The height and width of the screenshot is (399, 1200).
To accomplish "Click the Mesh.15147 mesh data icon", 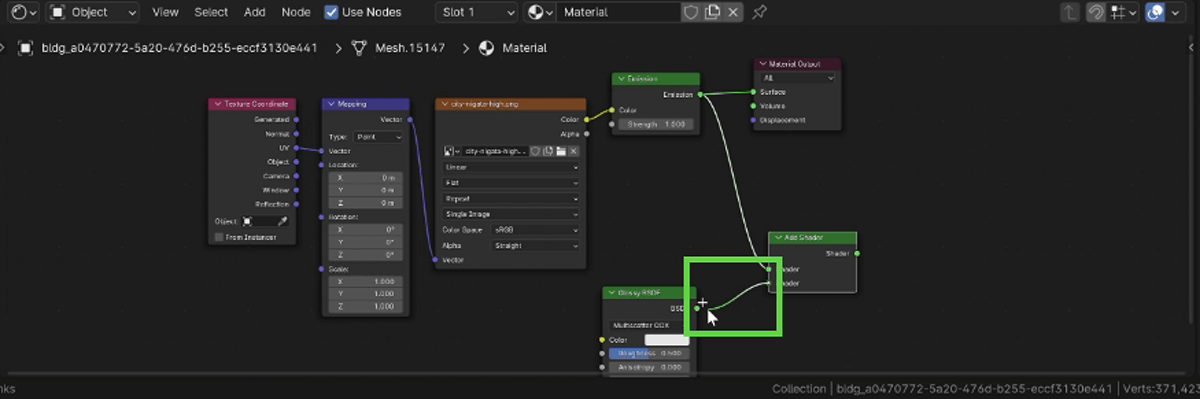I will click(358, 48).
